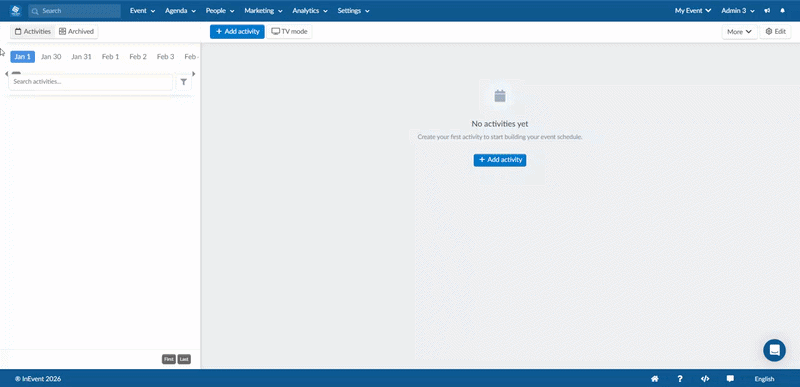Click the megaphone announcements icon
Image resolution: width=800 pixels, height=387 pixels.
point(767,11)
